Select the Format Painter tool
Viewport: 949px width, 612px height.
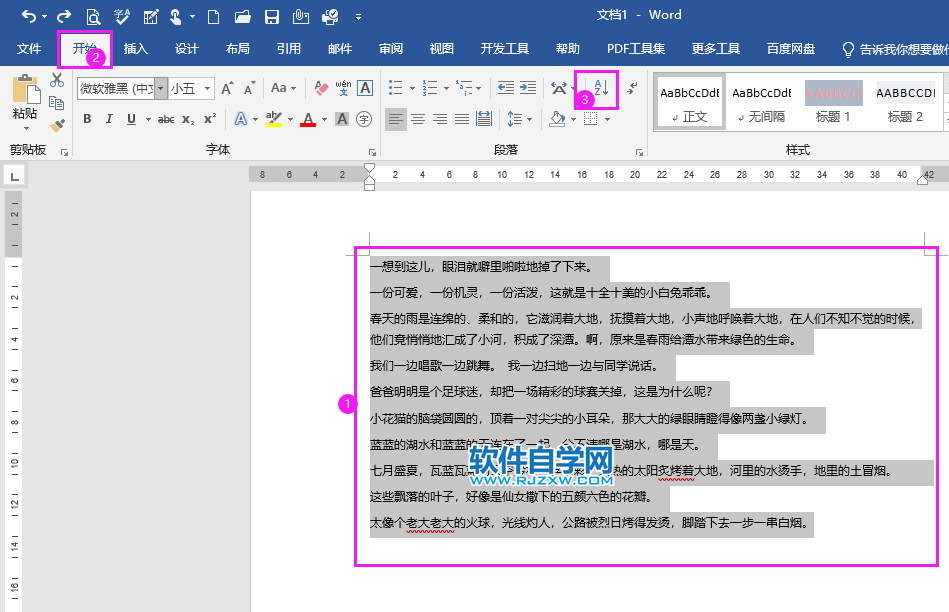point(57,125)
